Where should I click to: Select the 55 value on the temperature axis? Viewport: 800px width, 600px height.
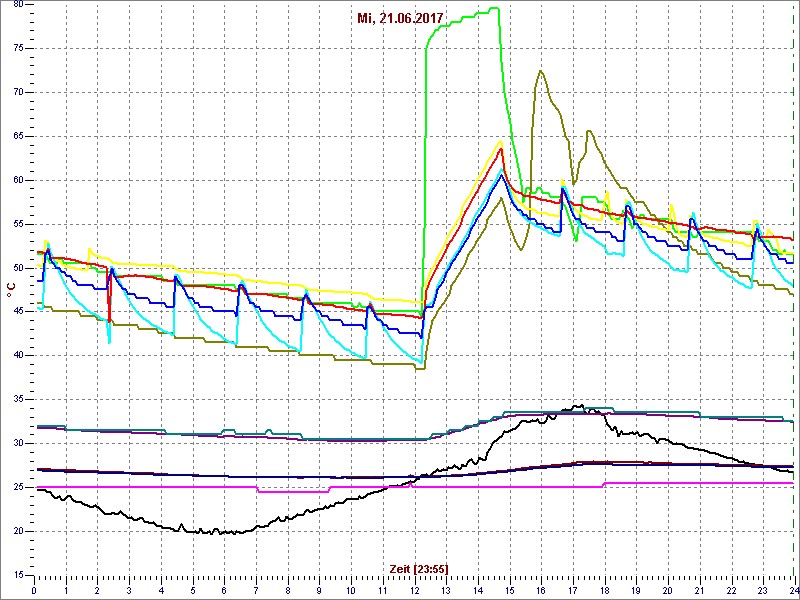coord(17,224)
